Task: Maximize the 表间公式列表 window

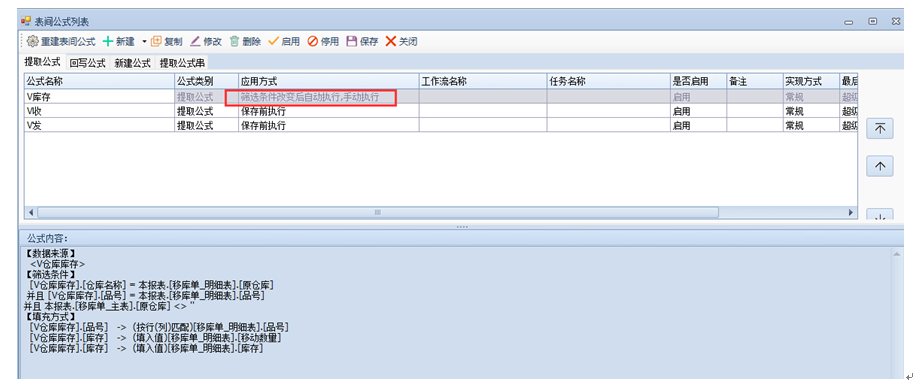Action: (x=873, y=21)
